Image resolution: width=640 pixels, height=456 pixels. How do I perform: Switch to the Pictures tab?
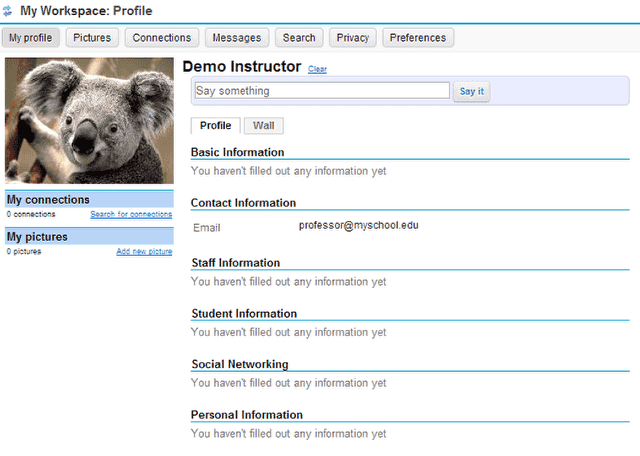point(92,38)
